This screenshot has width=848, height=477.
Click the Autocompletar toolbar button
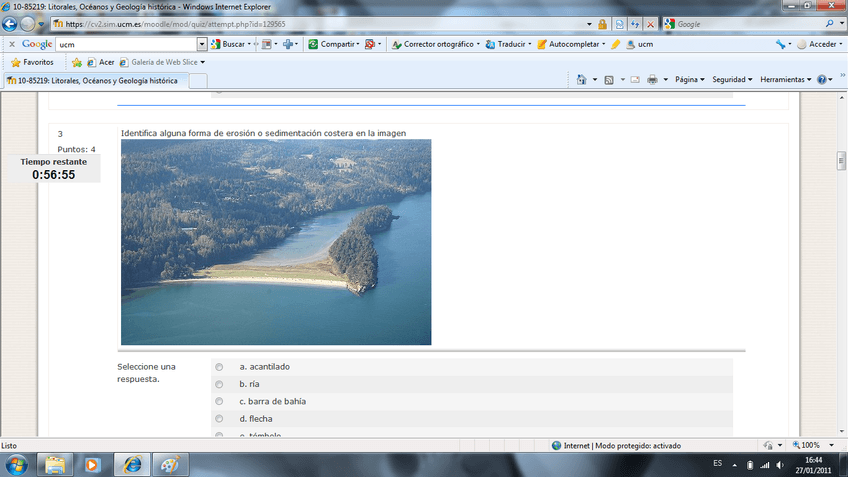click(x=568, y=44)
